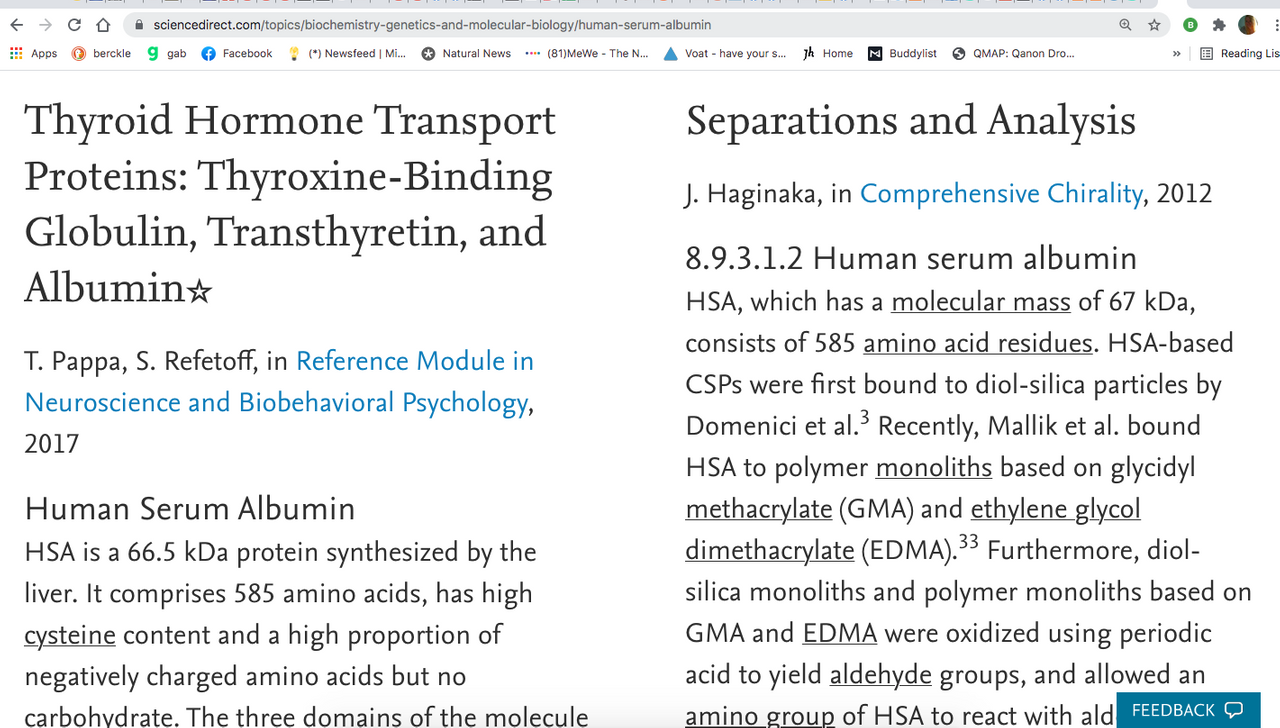Open the Extensions puzzle menu
1280x728 pixels.
tap(1218, 25)
